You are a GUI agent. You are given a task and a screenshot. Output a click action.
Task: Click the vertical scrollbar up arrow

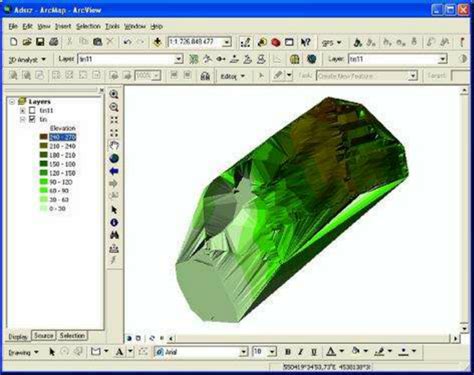pos(464,91)
